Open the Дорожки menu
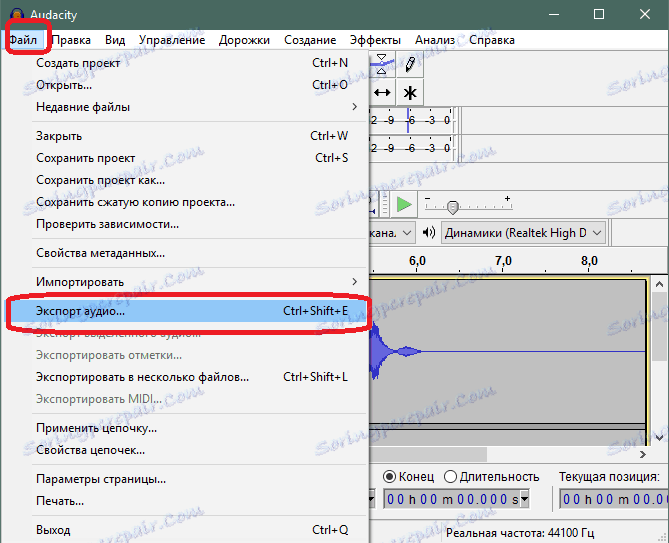Image resolution: width=669 pixels, height=543 pixels. (x=244, y=40)
